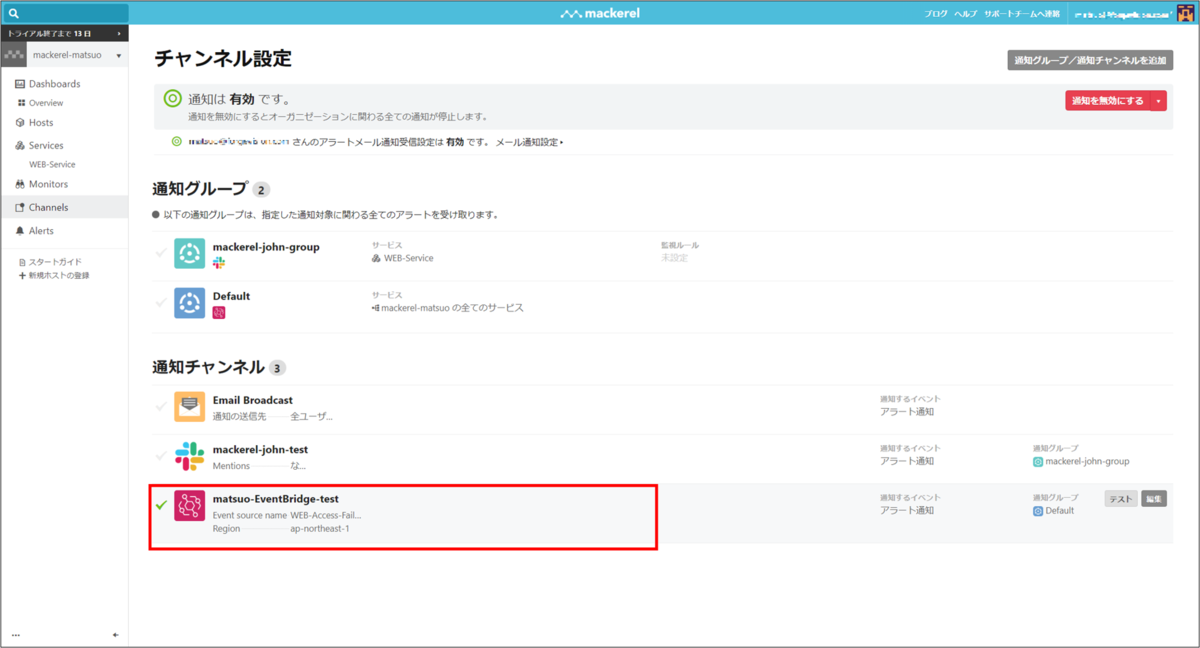Click 編集 button for matsuo-EventBridge-test

[1154, 498]
